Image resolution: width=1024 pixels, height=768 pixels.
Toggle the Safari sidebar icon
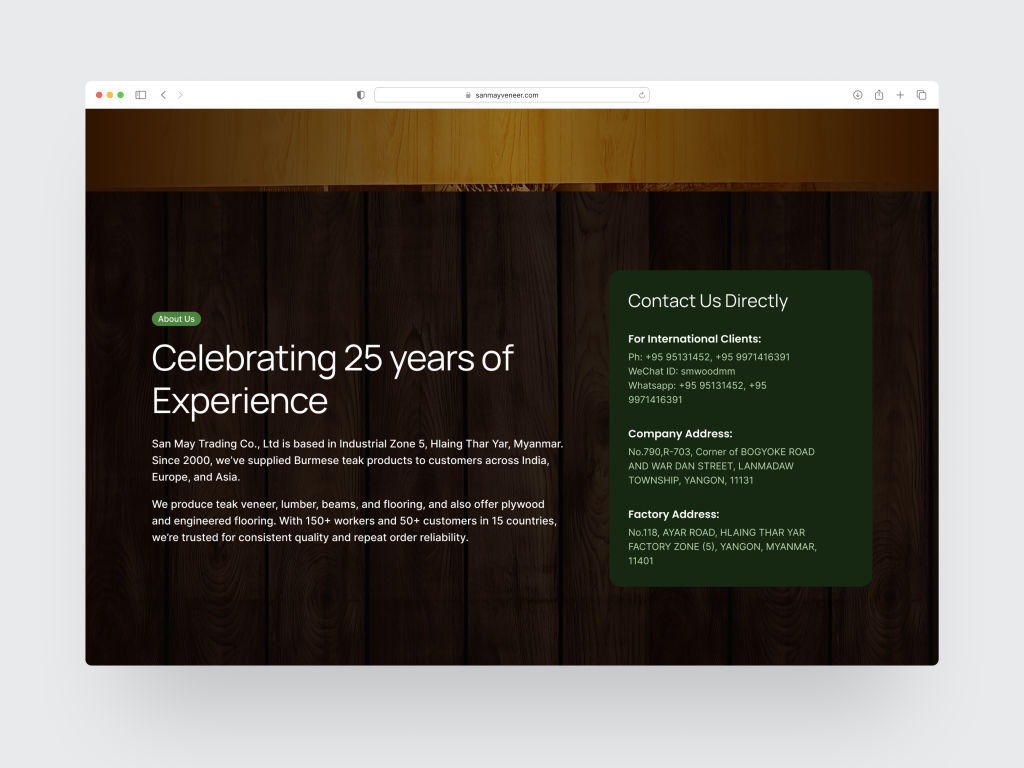[141, 95]
